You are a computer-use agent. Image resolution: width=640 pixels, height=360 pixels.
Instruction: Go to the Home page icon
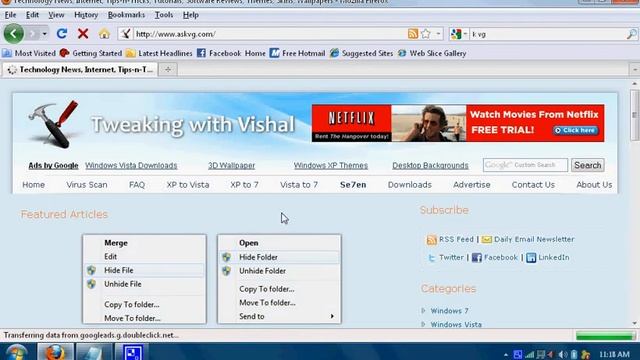[x=104, y=34]
